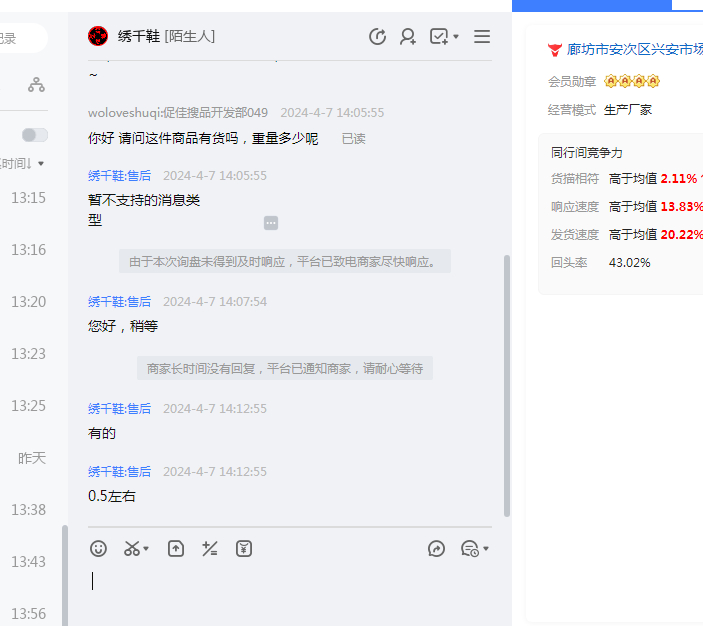Click the 会员勋章 medal icons

click(632, 81)
